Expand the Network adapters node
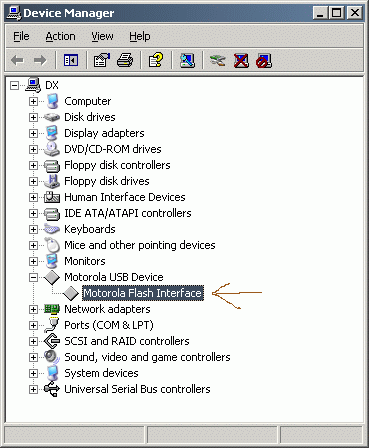 tap(33, 309)
